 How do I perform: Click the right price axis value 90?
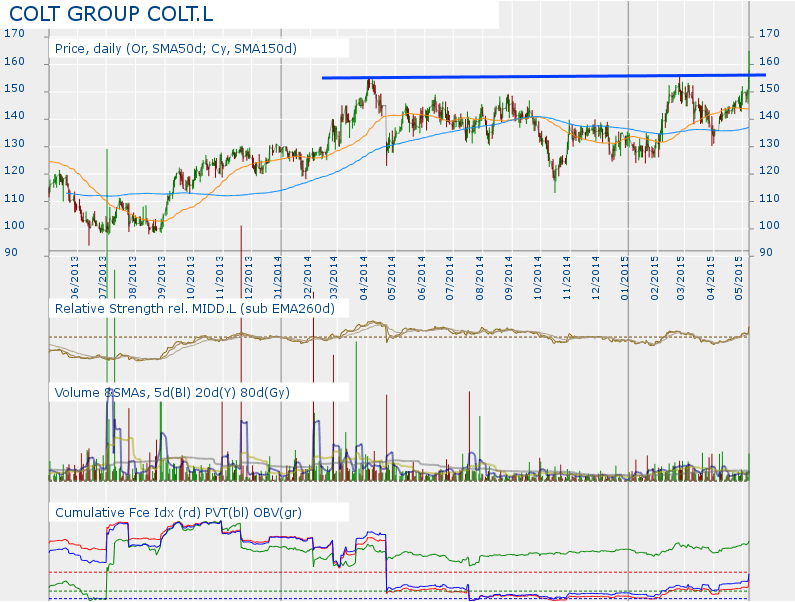tap(766, 253)
